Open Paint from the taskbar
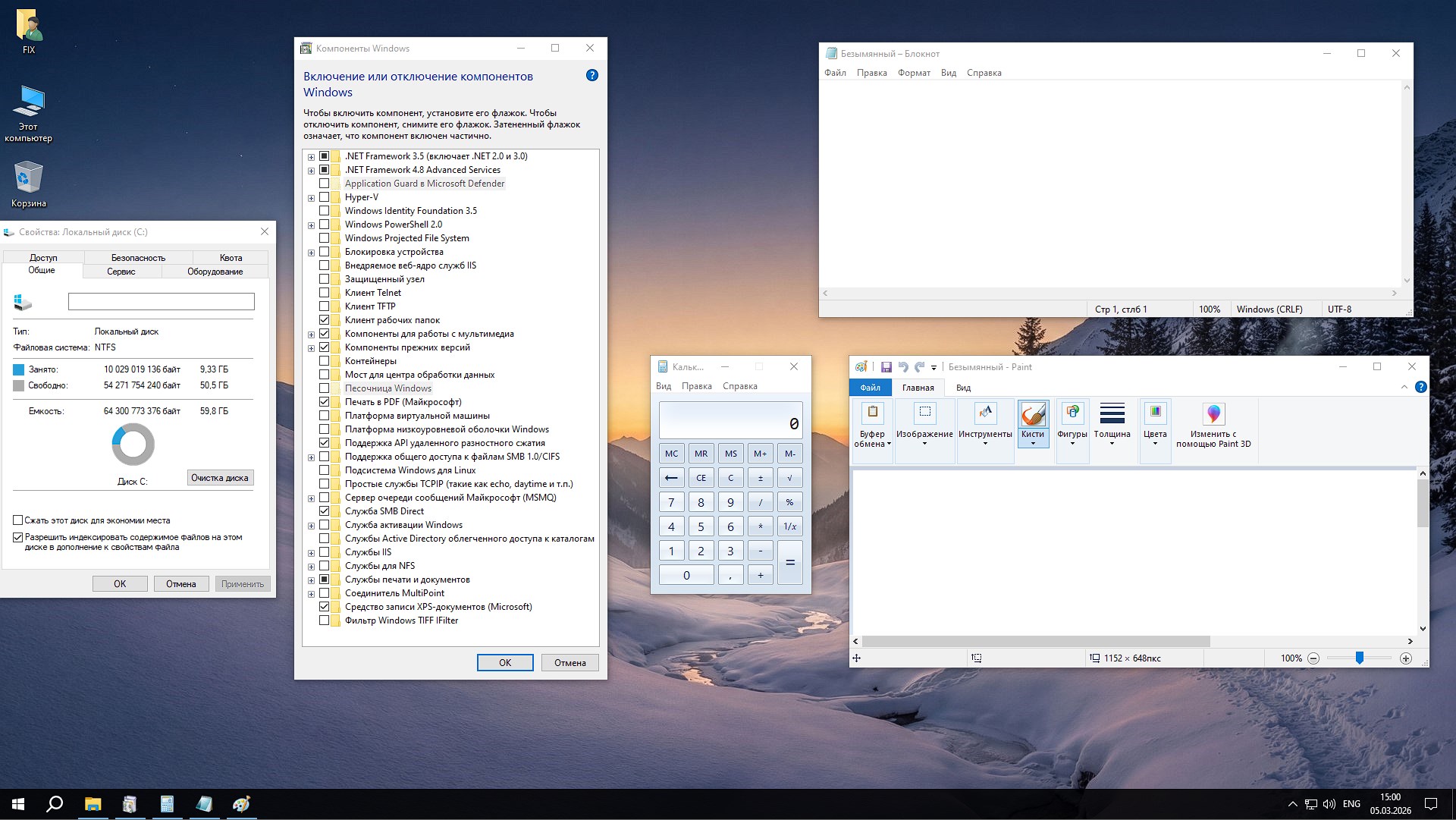This screenshot has width=1456, height=820. [x=241, y=804]
